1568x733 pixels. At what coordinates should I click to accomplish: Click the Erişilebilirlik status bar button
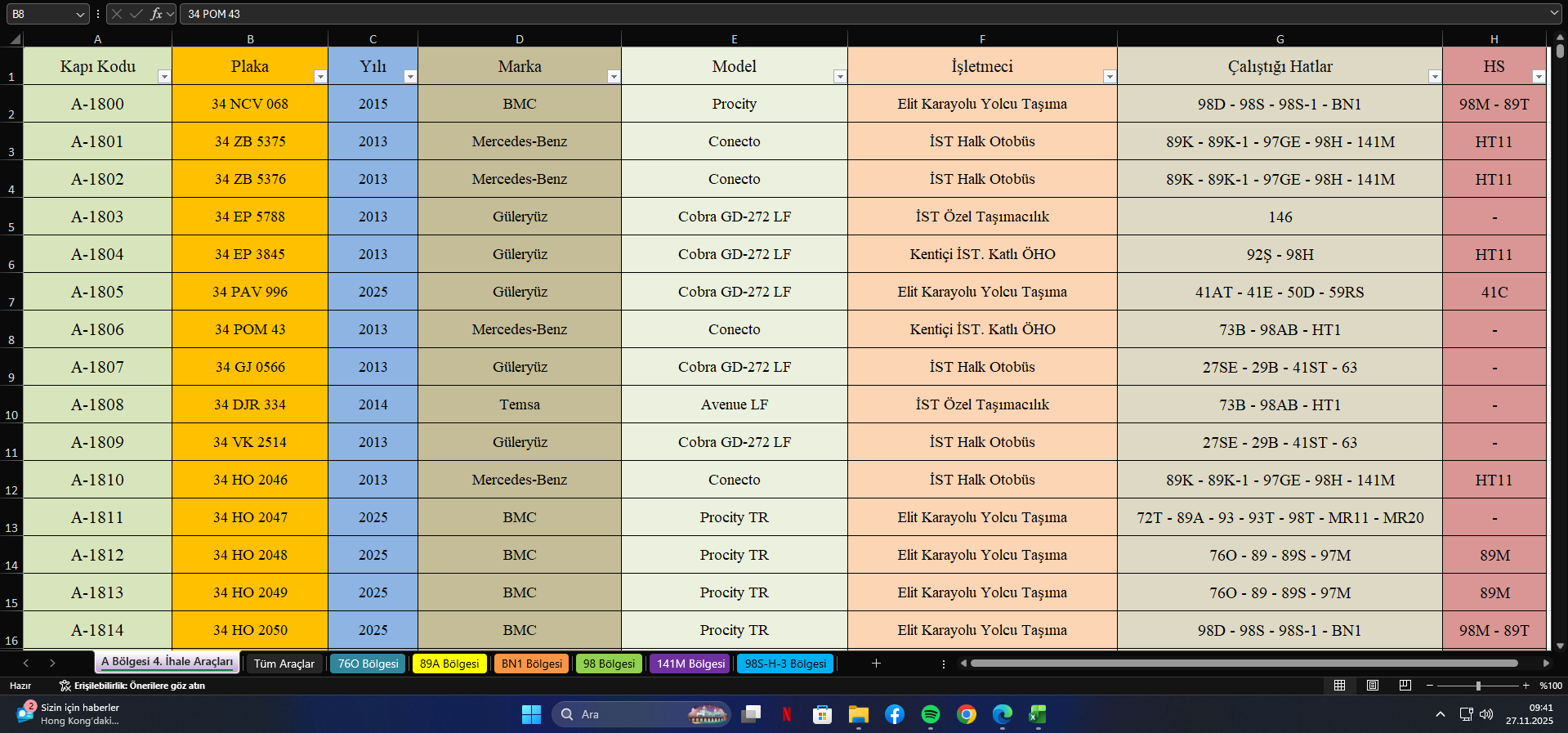(x=132, y=686)
